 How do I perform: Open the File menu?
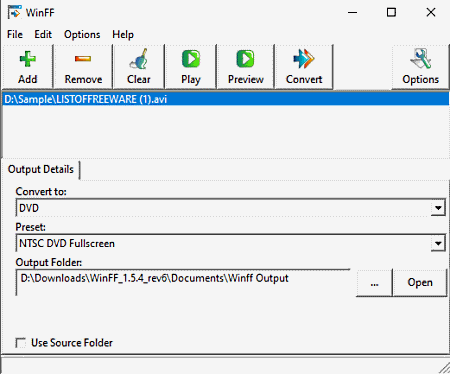coord(15,34)
